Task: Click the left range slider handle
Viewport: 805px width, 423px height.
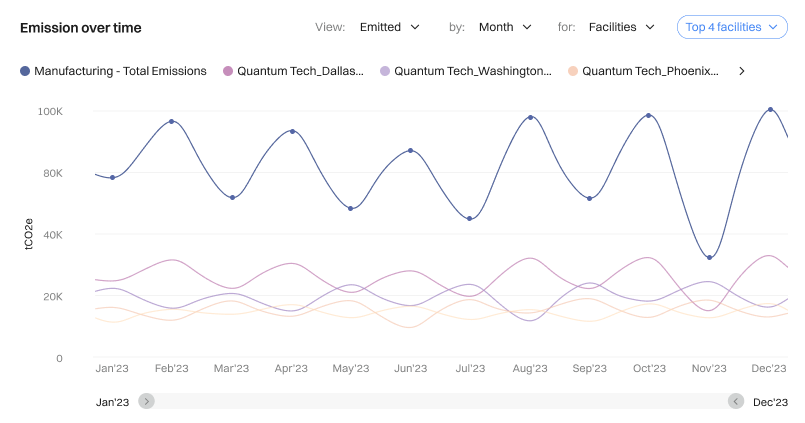Action: pyautogui.click(x=147, y=401)
